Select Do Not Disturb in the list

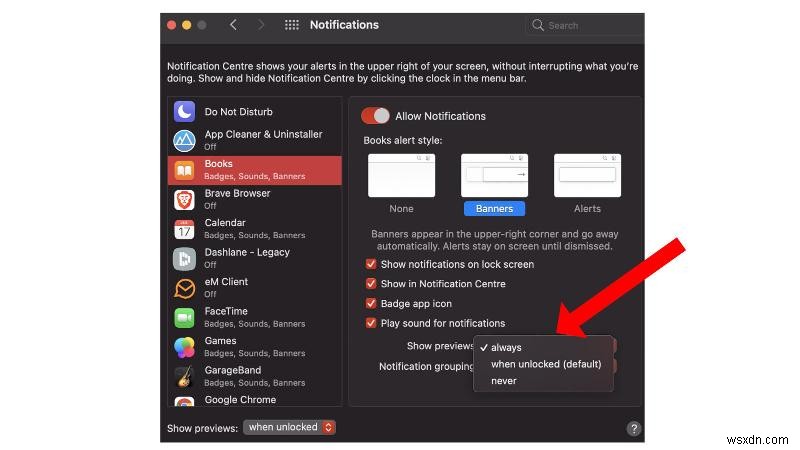(255, 112)
